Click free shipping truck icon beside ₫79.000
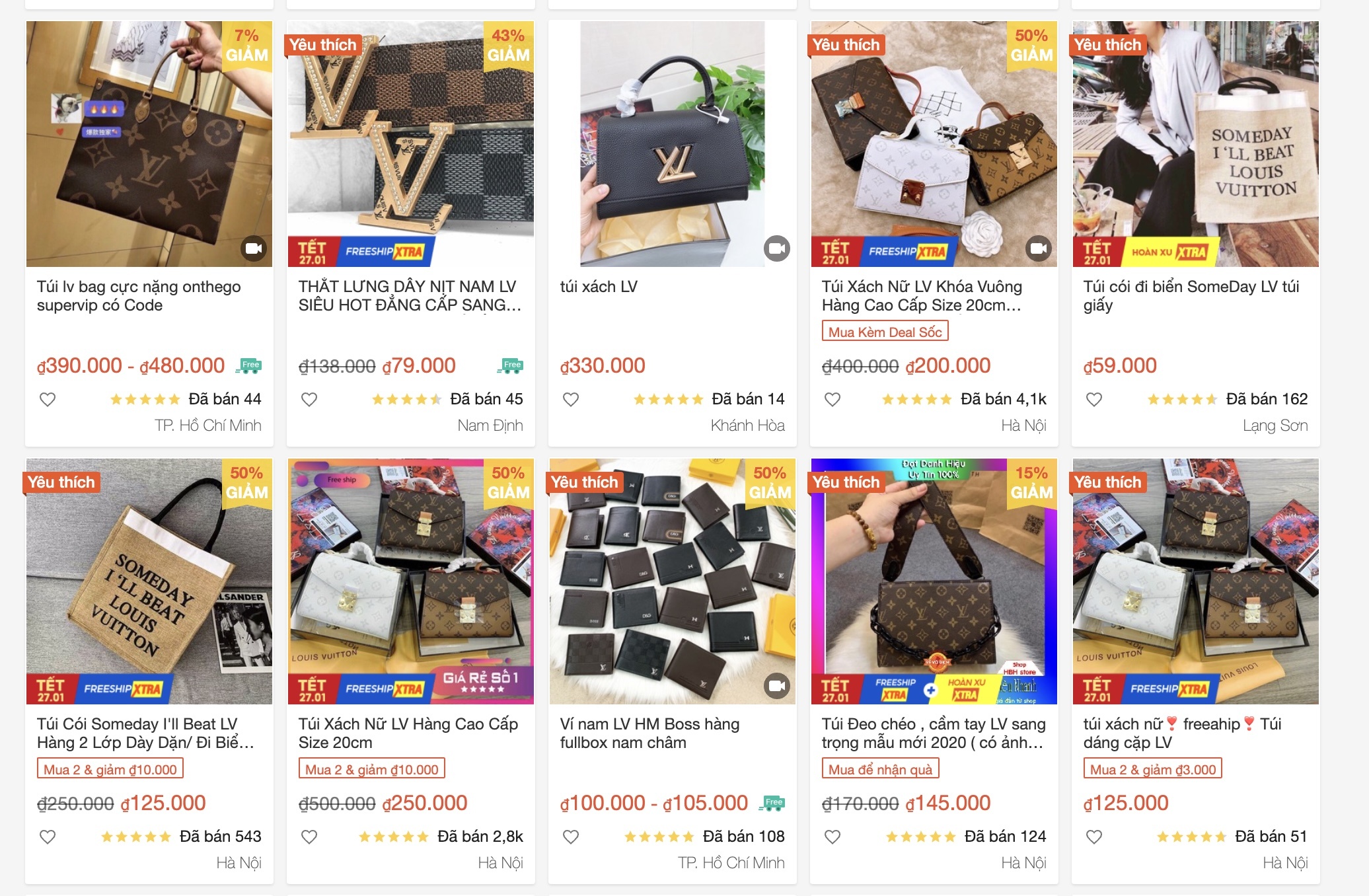This screenshot has height=896, width=1369. 510,366
